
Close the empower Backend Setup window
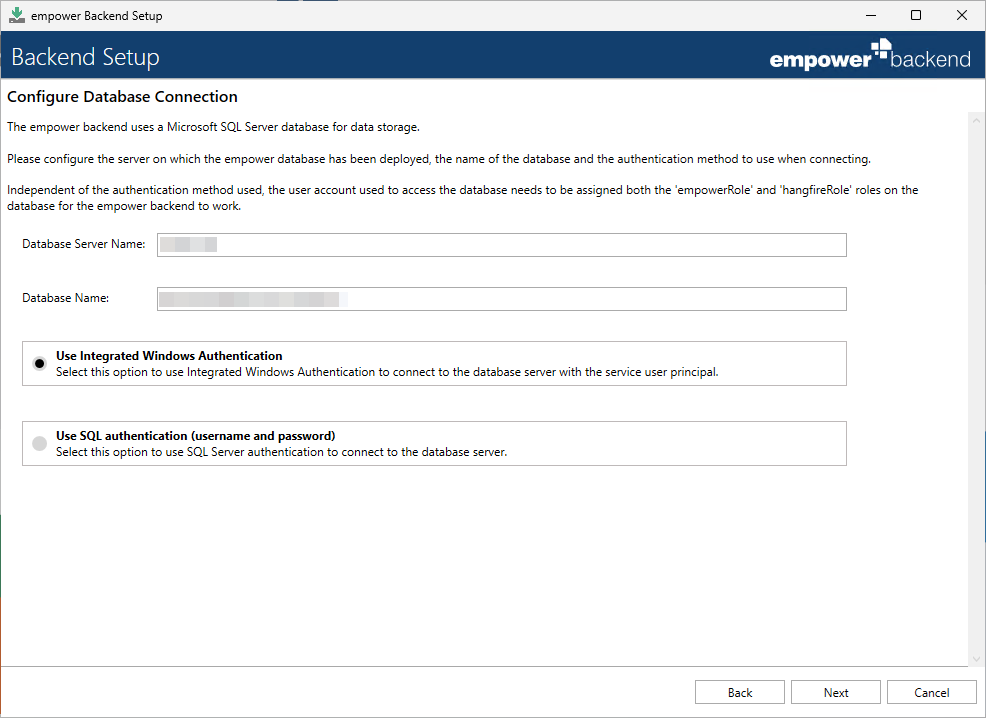[961, 16]
